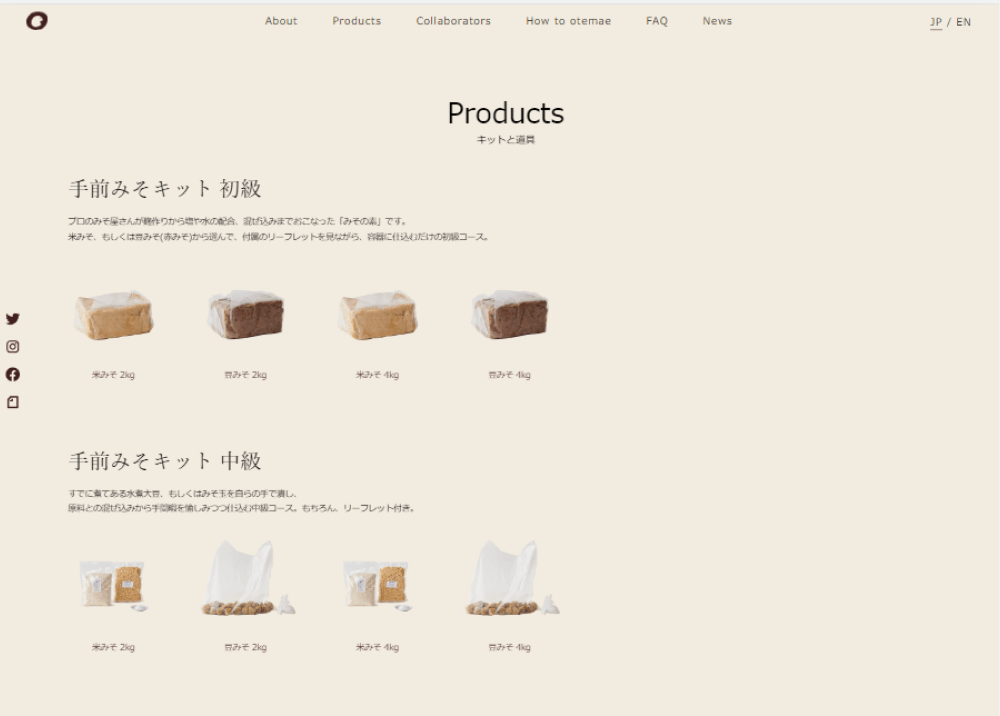The height and width of the screenshot is (716, 1000).
Task: Click the 初級 豆みそ 4kg text label
Action: click(x=509, y=375)
